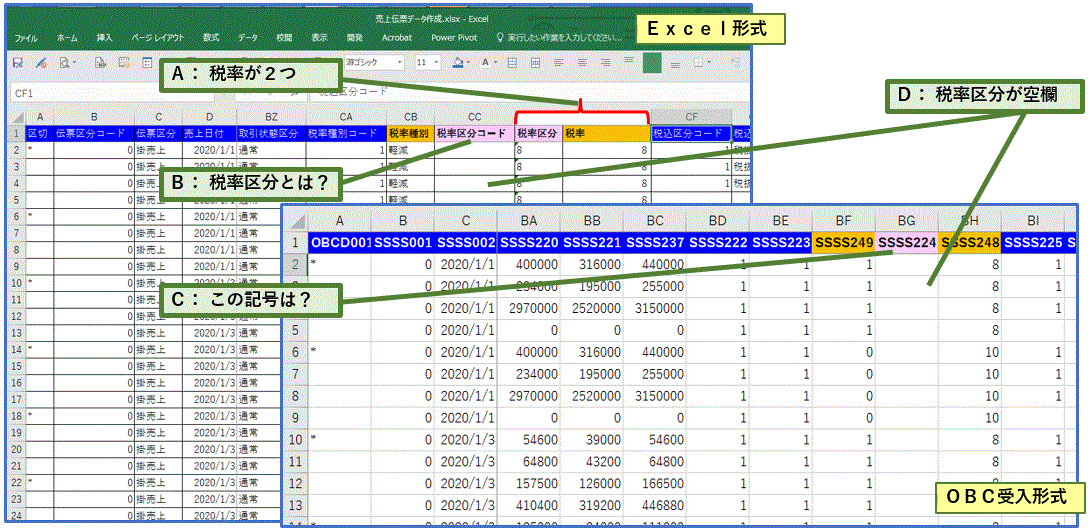Select column header CF in Excel sheet
The height and width of the screenshot is (531, 1092).
(x=690, y=118)
